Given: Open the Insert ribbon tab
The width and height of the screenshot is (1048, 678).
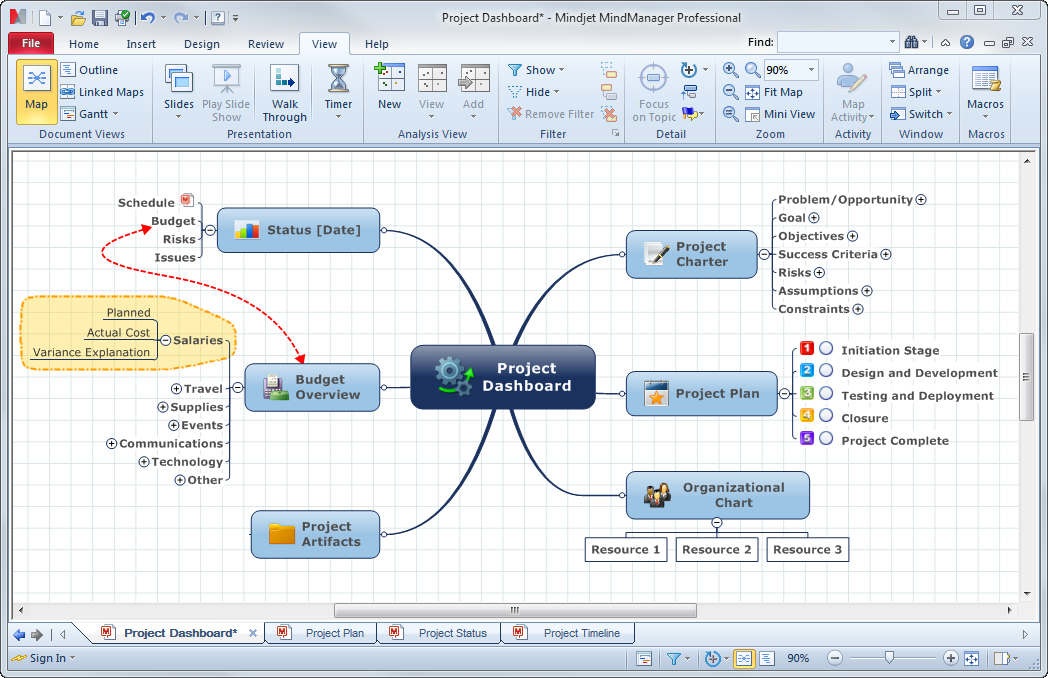Looking at the screenshot, I should click(141, 44).
